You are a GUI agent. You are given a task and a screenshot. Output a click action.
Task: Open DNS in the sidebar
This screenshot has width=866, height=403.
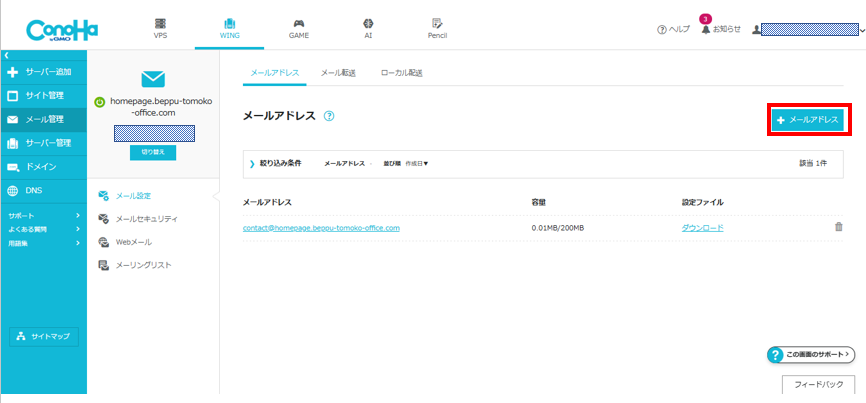pos(43,190)
